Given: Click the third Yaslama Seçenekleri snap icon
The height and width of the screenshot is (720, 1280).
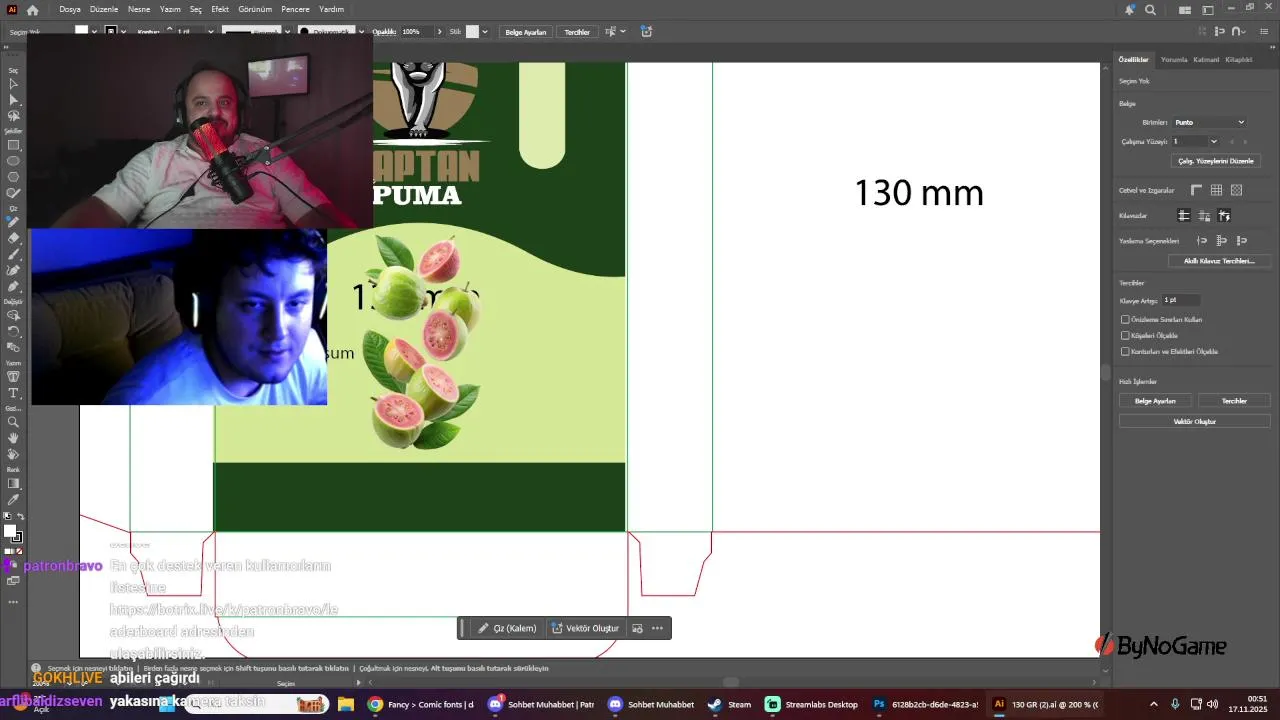Looking at the screenshot, I should click(1242, 241).
